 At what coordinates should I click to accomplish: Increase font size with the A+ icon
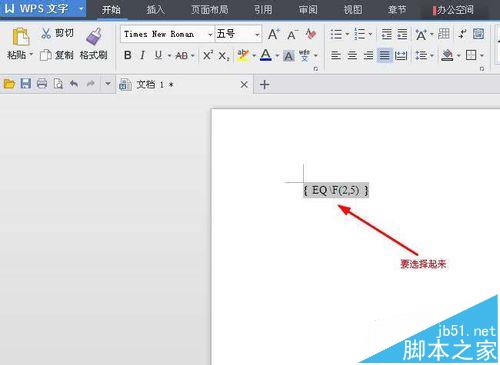point(274,34)
